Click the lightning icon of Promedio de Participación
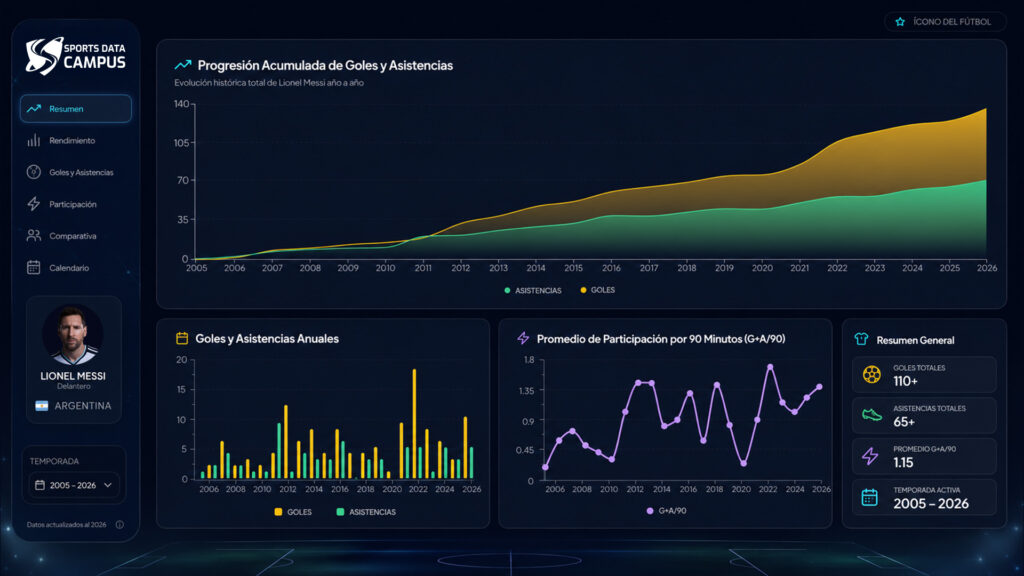 tap(523, 338)
